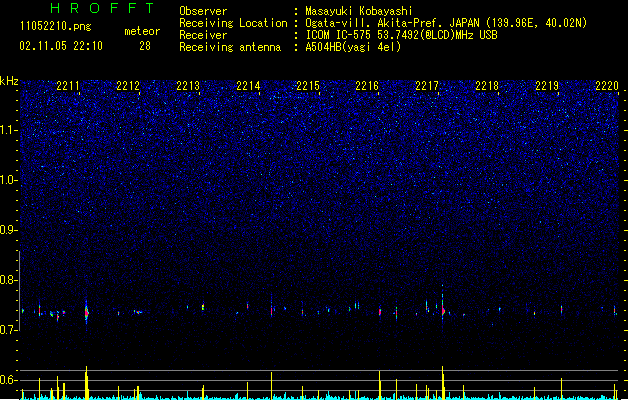629x400 pixels.
Task: Click the date stamp 02.11.05 22:10
Action: tap(61, 46)
